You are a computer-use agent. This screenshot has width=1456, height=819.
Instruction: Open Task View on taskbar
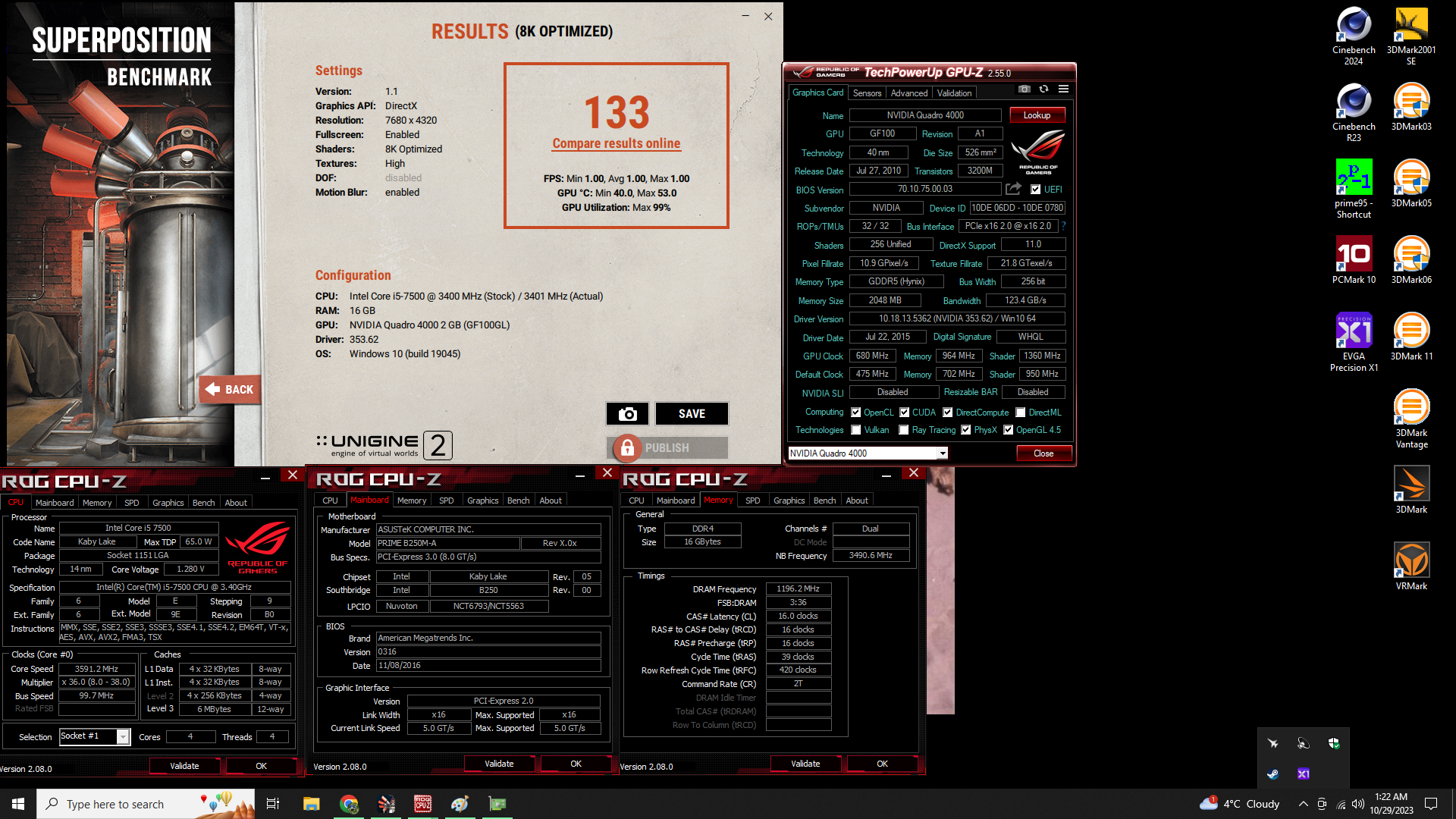pos(273,804)
